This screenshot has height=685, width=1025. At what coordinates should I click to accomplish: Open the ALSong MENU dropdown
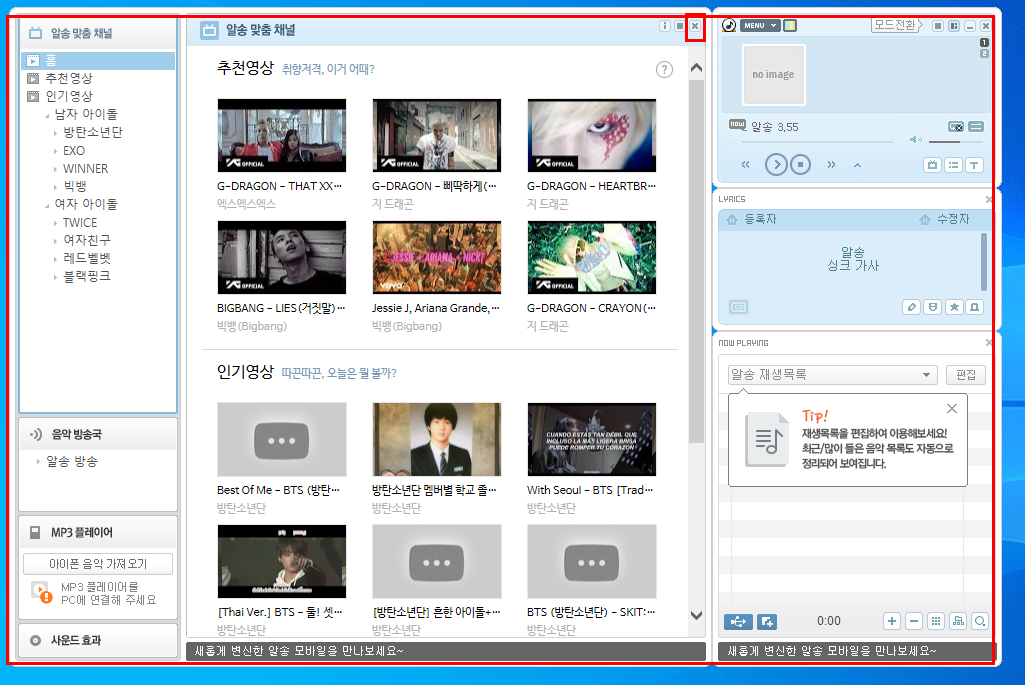click(x=760, y=25)
